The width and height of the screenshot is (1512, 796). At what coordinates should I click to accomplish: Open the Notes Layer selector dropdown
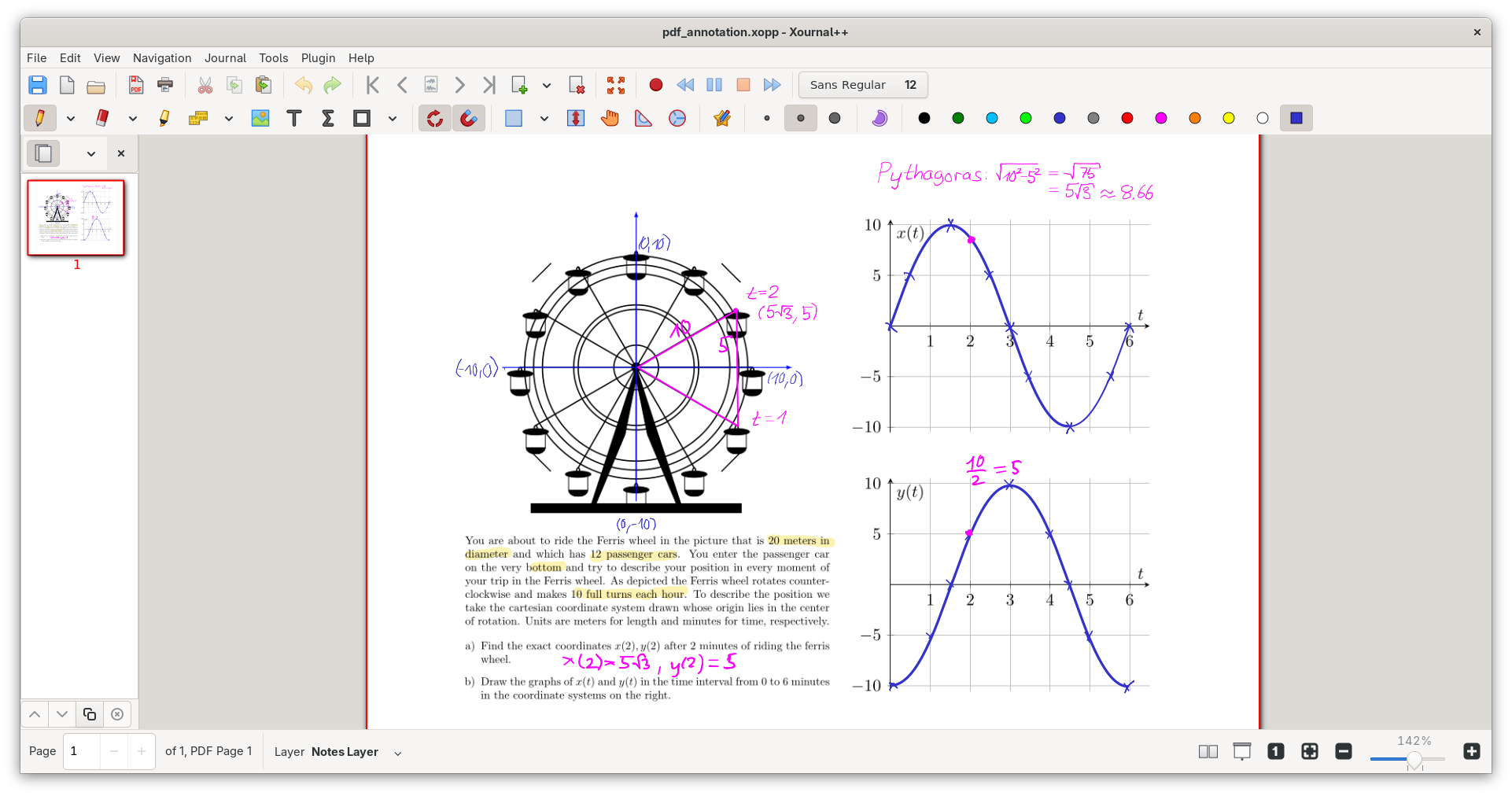[x=397, y=753]
